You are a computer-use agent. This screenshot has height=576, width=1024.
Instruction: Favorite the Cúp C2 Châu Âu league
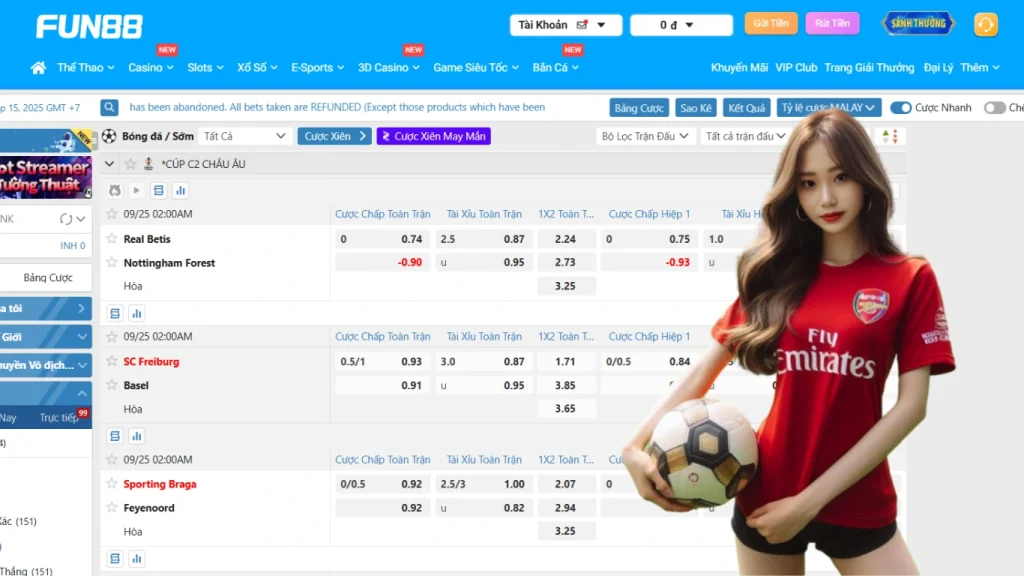click(x=131, y=164)
